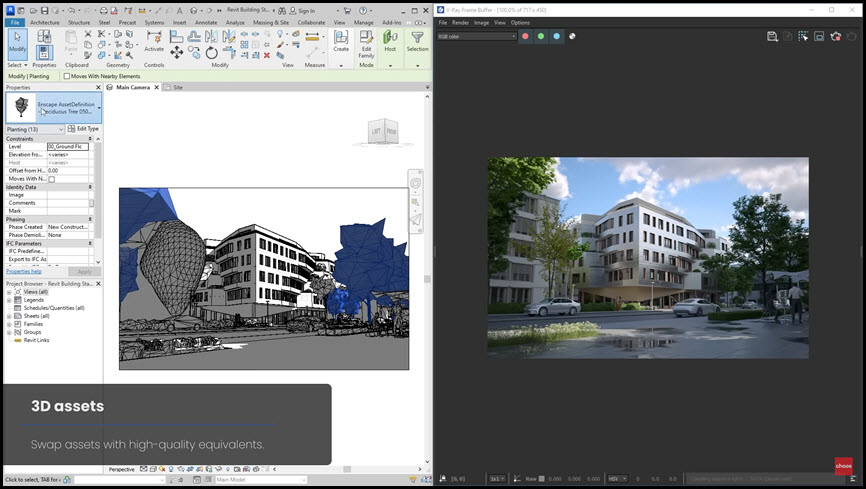
Task: Select the Align tool in the Modify panel
Action: coord(176,36)
